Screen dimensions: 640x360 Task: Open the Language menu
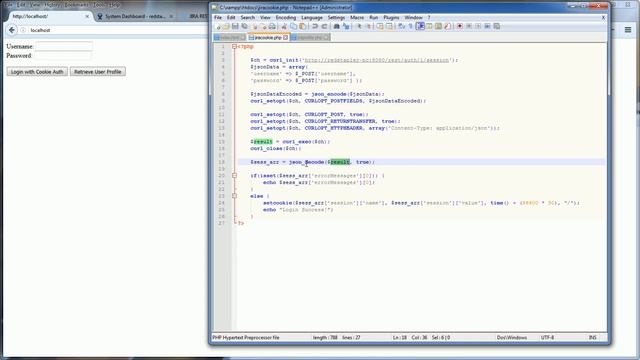point(312,18)
